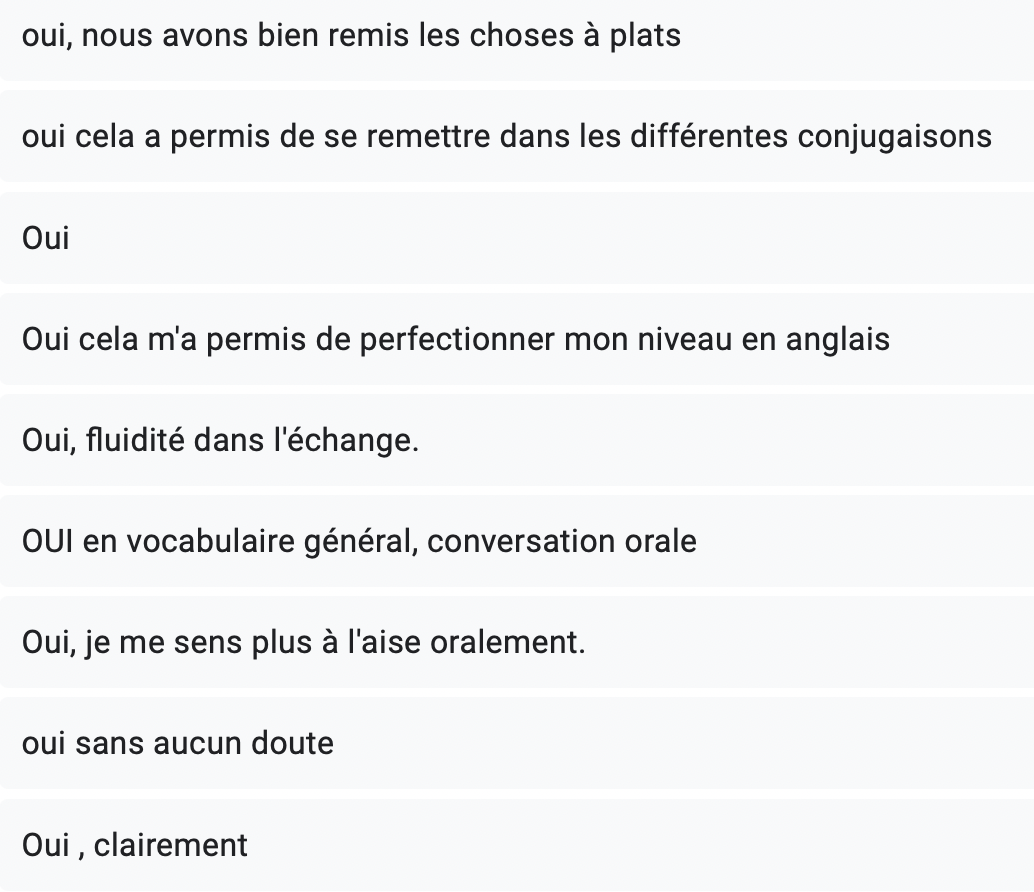Viewport: 1034px width, 892px height.
Task: Click the word 'clairement' in the last response
Action: point(171,845)
